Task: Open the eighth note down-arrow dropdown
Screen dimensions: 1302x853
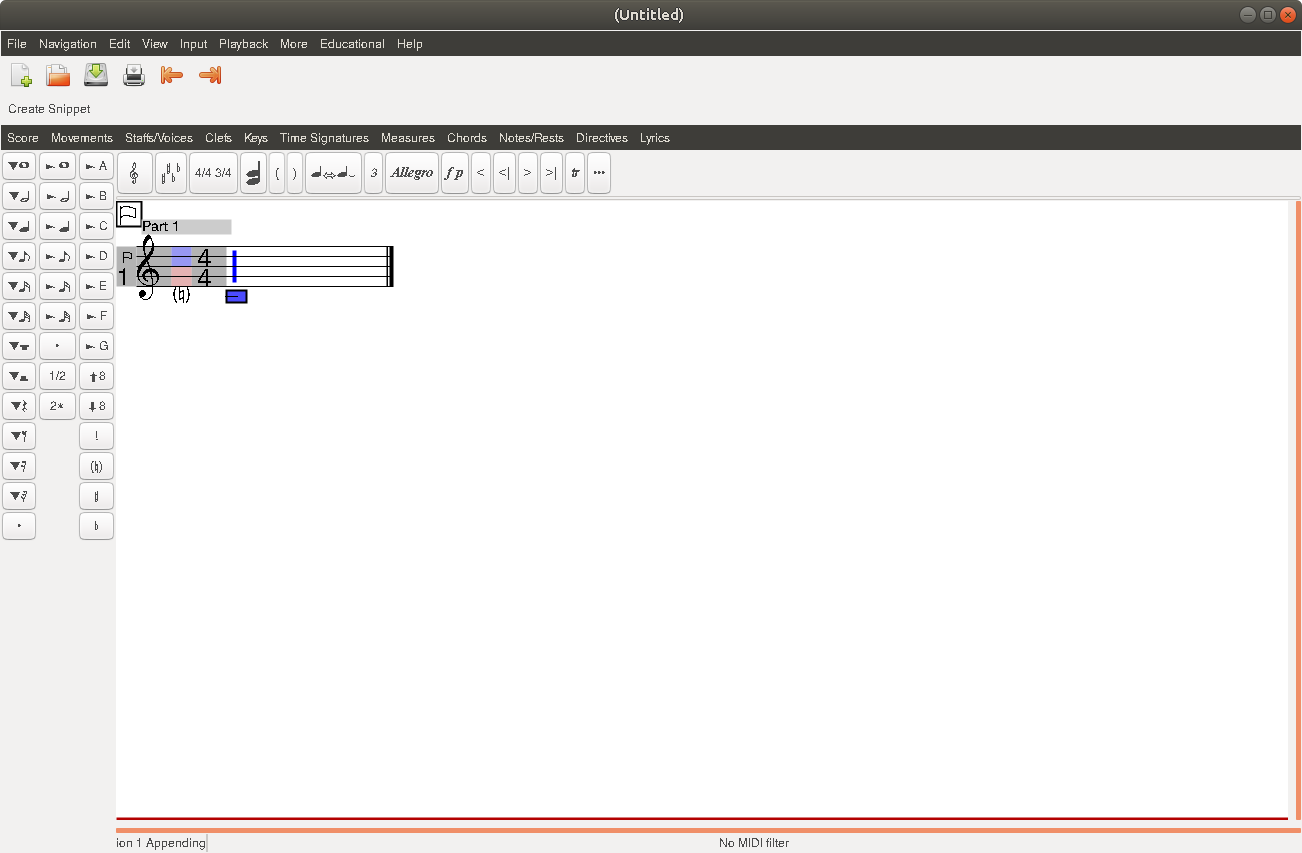Action: pos(19,256)
